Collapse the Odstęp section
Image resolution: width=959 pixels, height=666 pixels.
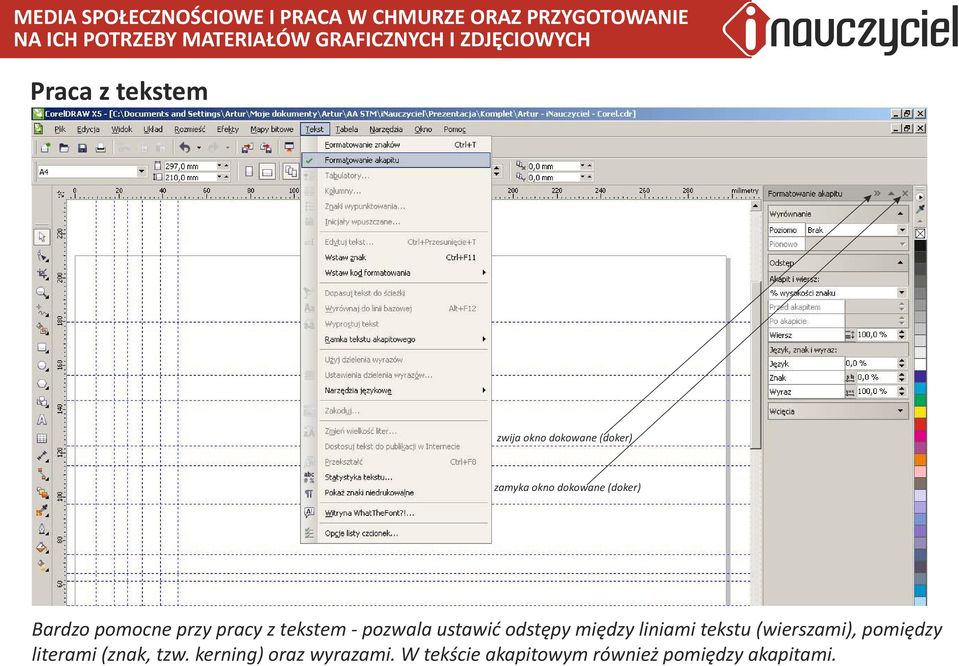pos(900,262)
